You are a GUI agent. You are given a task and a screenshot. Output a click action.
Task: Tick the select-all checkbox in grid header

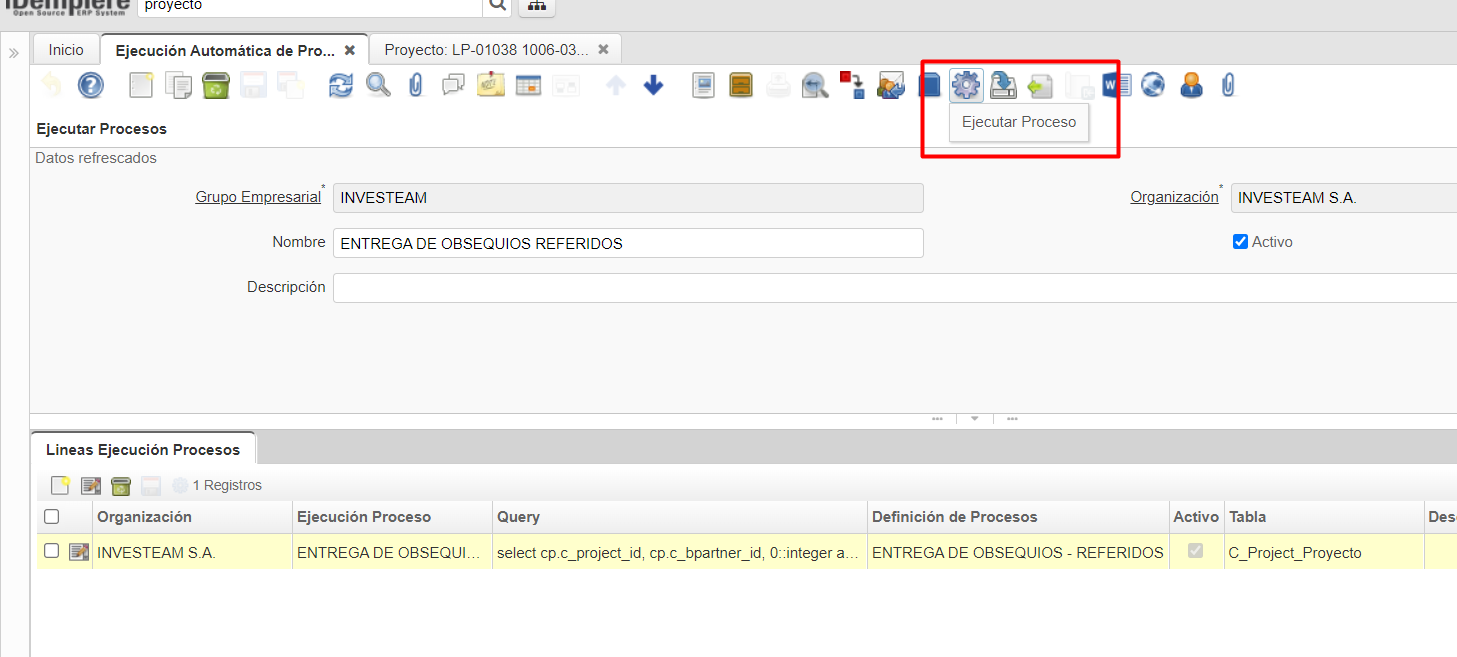(x=52, y=517)
